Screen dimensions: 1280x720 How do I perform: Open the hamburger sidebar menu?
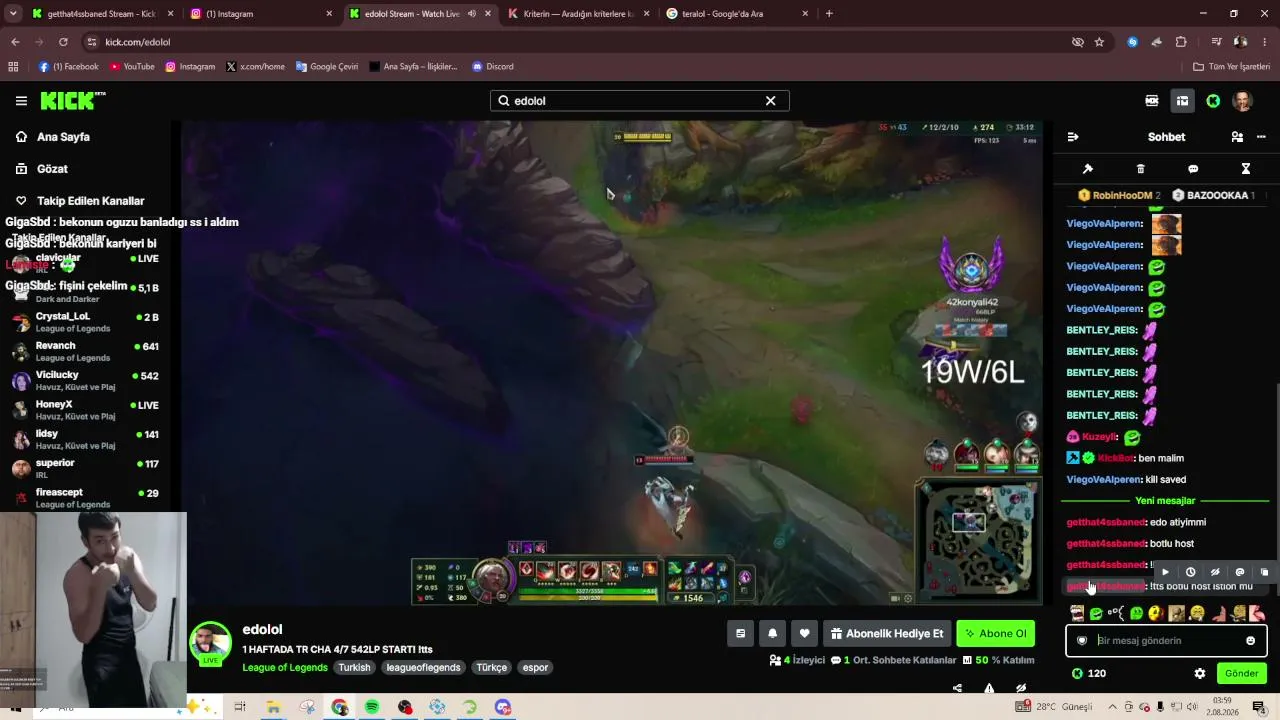[x=21, y=101]
